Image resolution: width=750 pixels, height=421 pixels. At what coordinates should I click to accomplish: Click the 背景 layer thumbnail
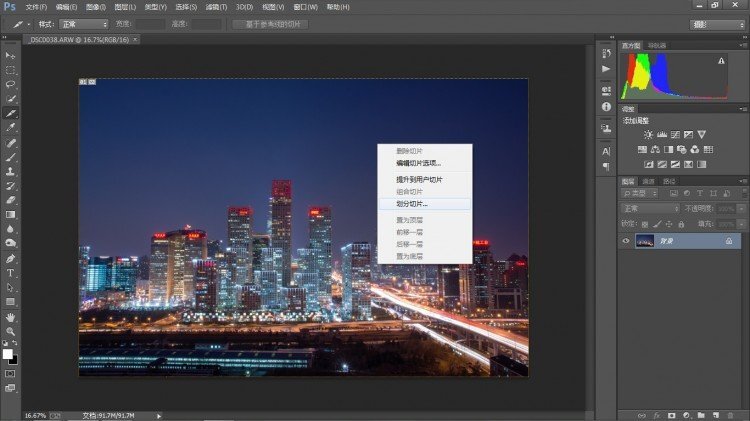pyautogui.click(x=645, y=241)
